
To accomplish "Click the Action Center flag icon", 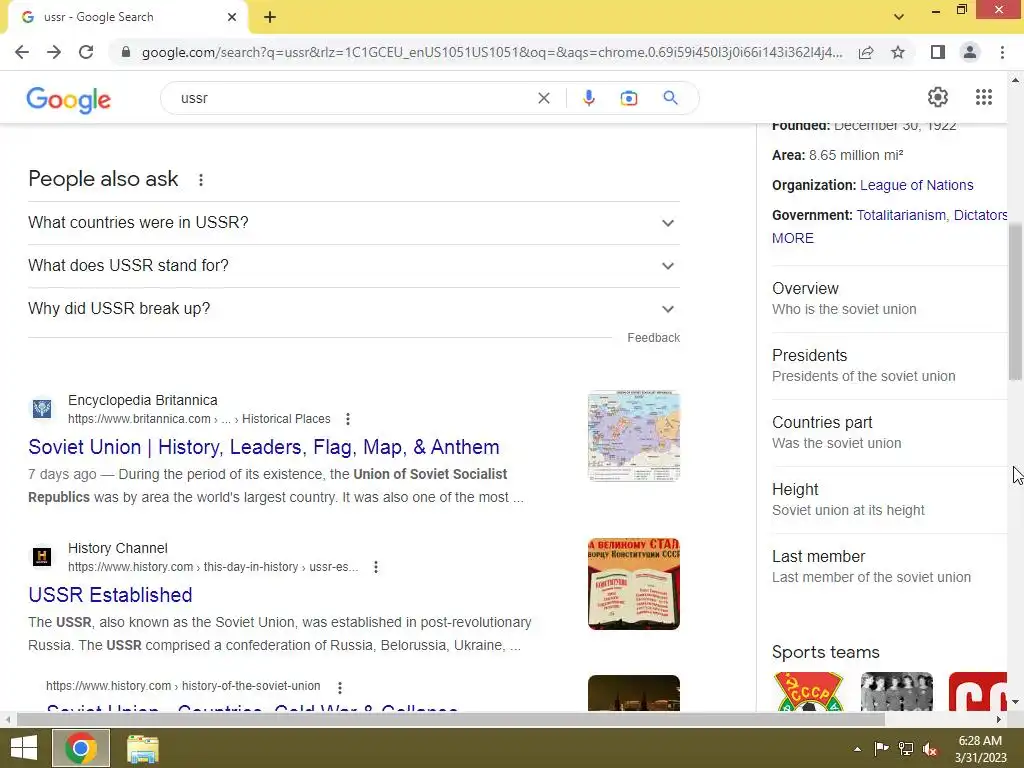I will click(881, 749).
